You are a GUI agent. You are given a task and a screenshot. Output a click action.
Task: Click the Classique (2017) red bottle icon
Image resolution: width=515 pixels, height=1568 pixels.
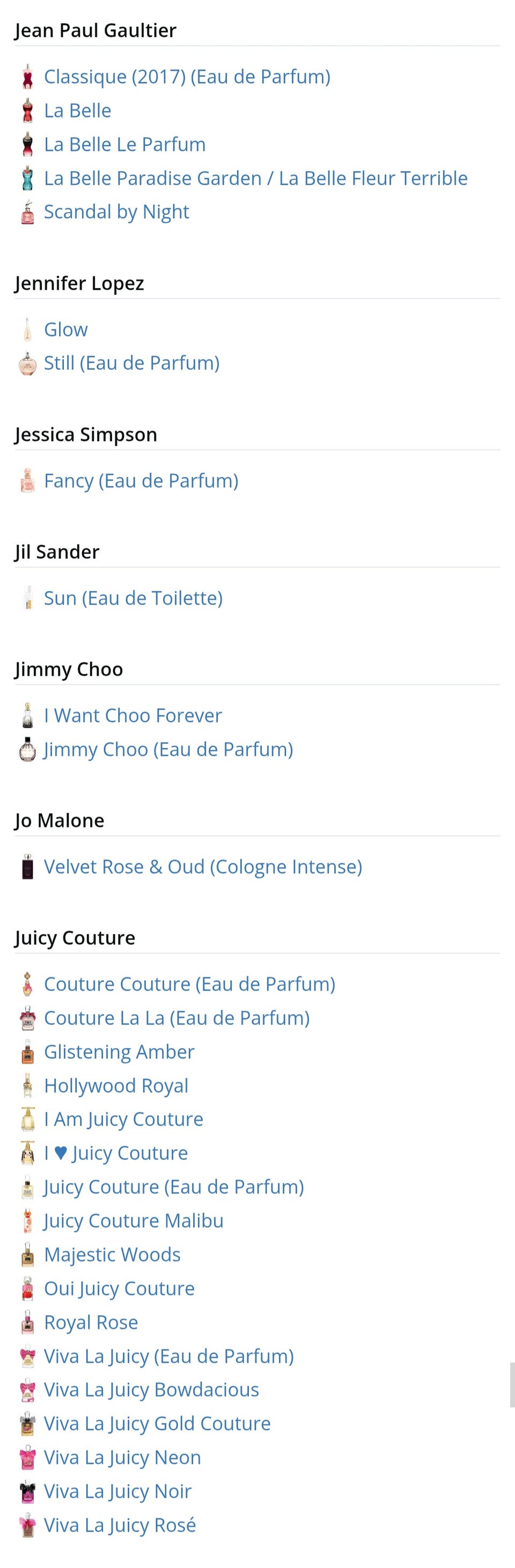(x=27, y=77)
